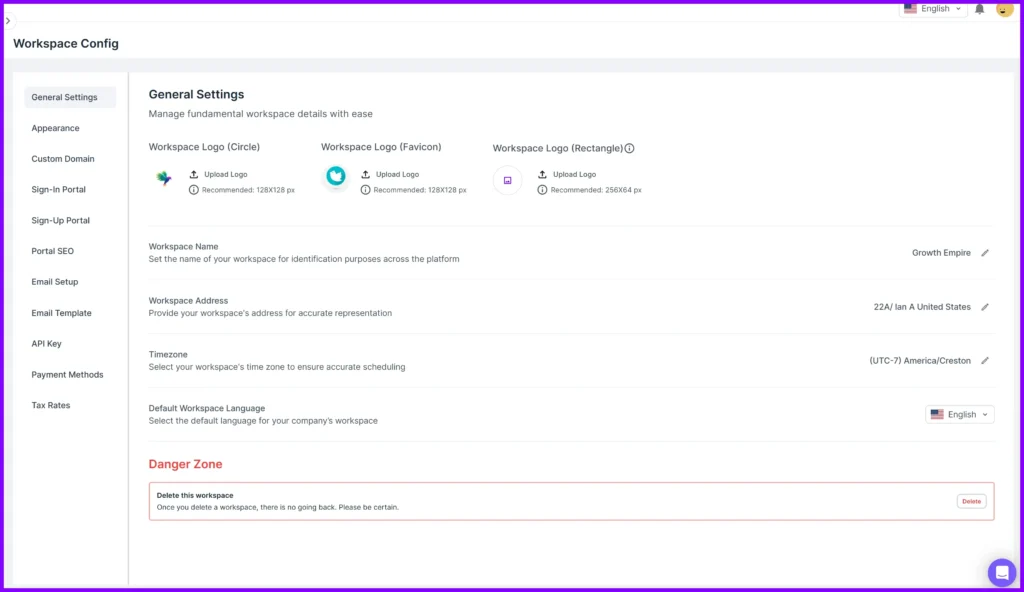1024x592 pixels.
Task: Switch to the Appearance section
Action: [x=55, y=128]
